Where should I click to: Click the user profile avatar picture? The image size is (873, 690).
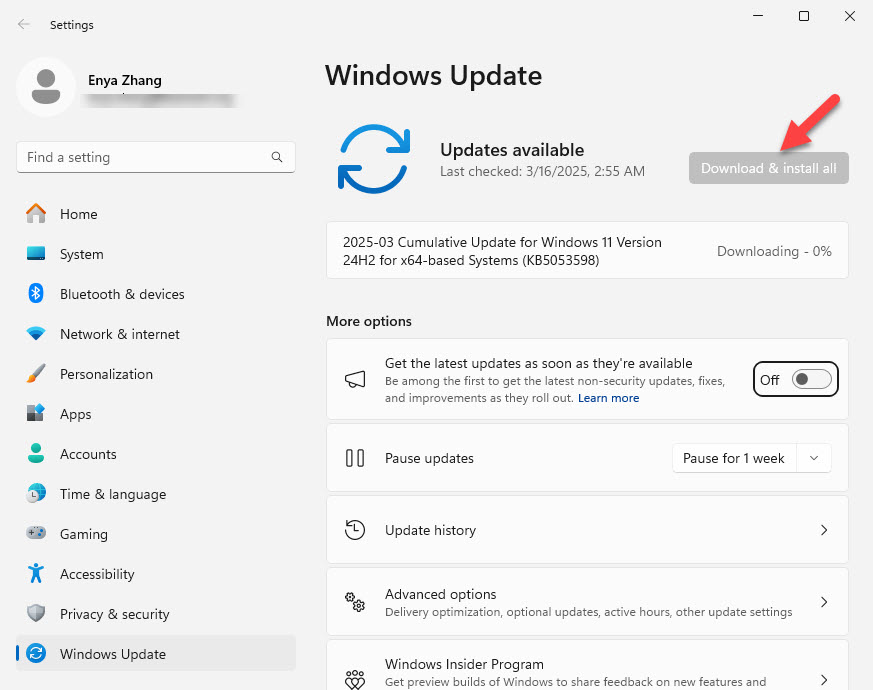tap(45, 86)
